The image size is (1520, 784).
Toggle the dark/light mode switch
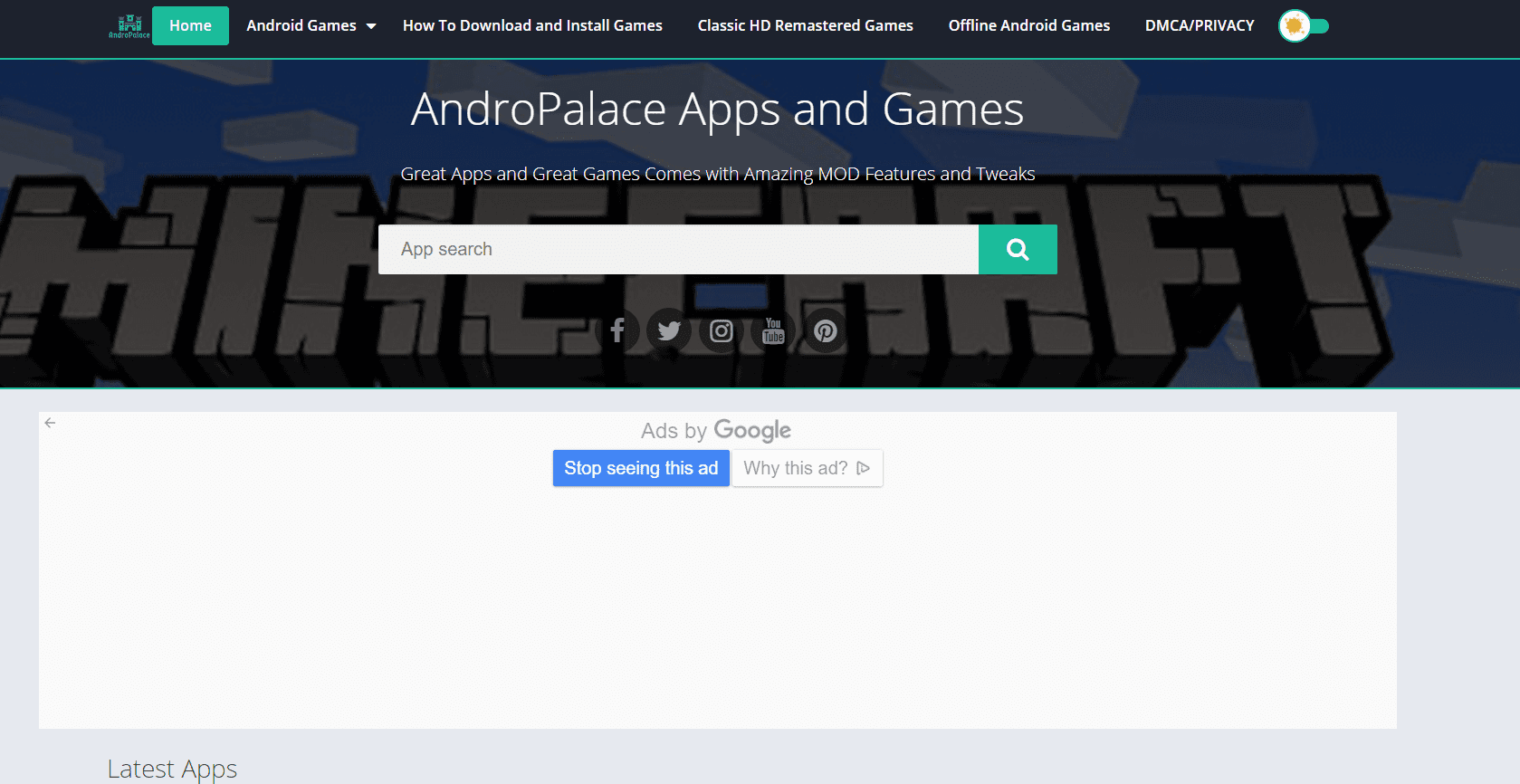1304,26
